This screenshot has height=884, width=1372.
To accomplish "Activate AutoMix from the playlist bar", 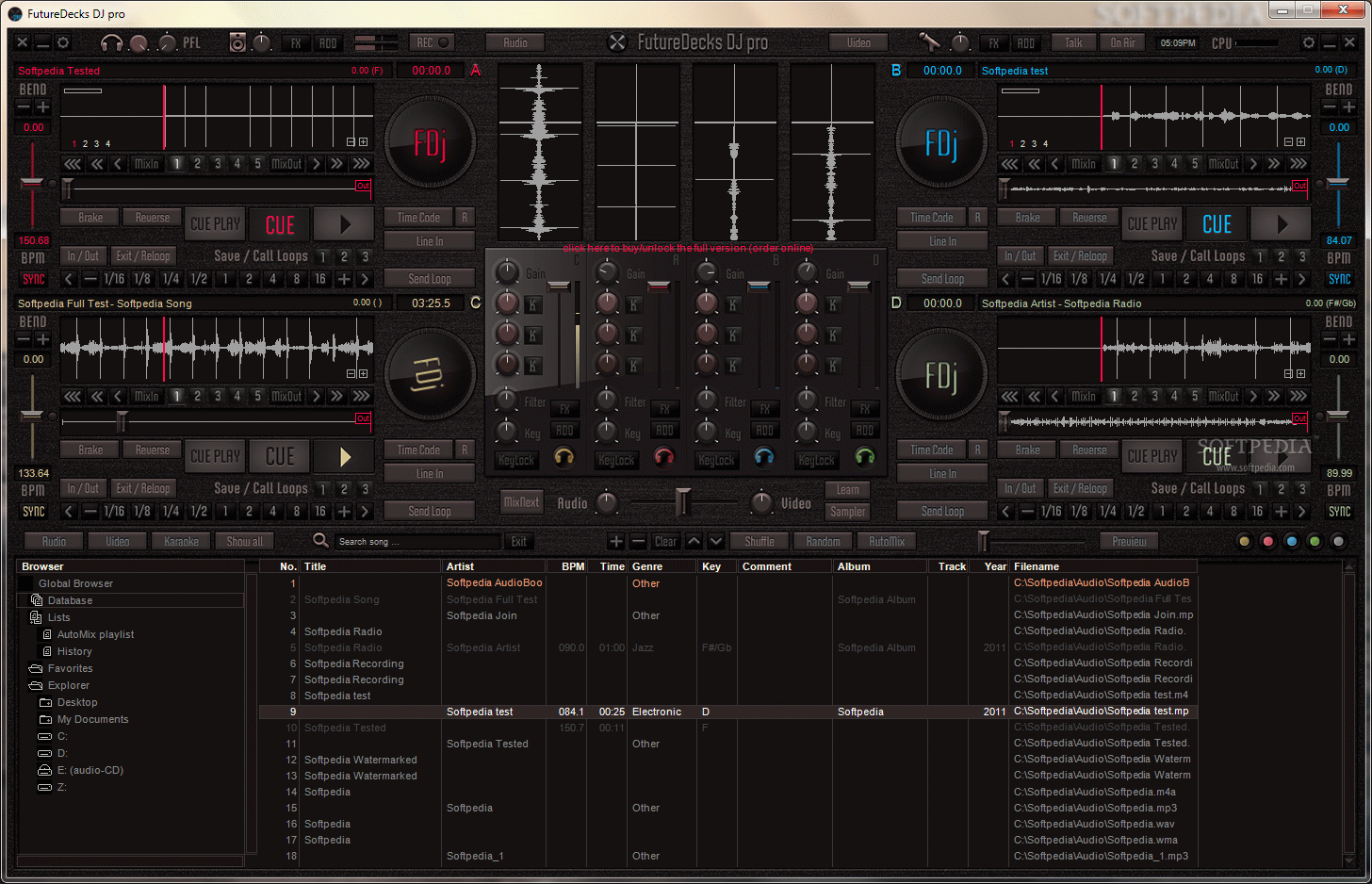I will 885,541.
